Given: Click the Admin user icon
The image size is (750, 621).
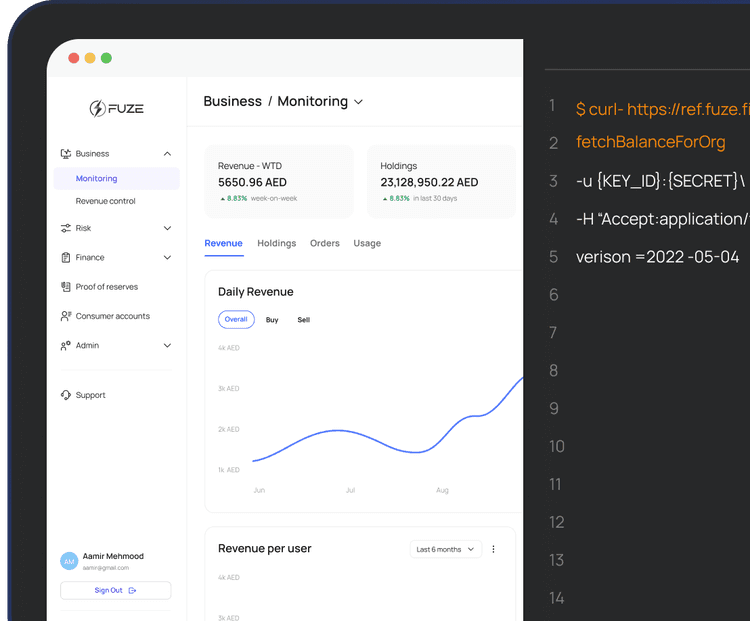Looking at the screenshot, I should (66, 346).
